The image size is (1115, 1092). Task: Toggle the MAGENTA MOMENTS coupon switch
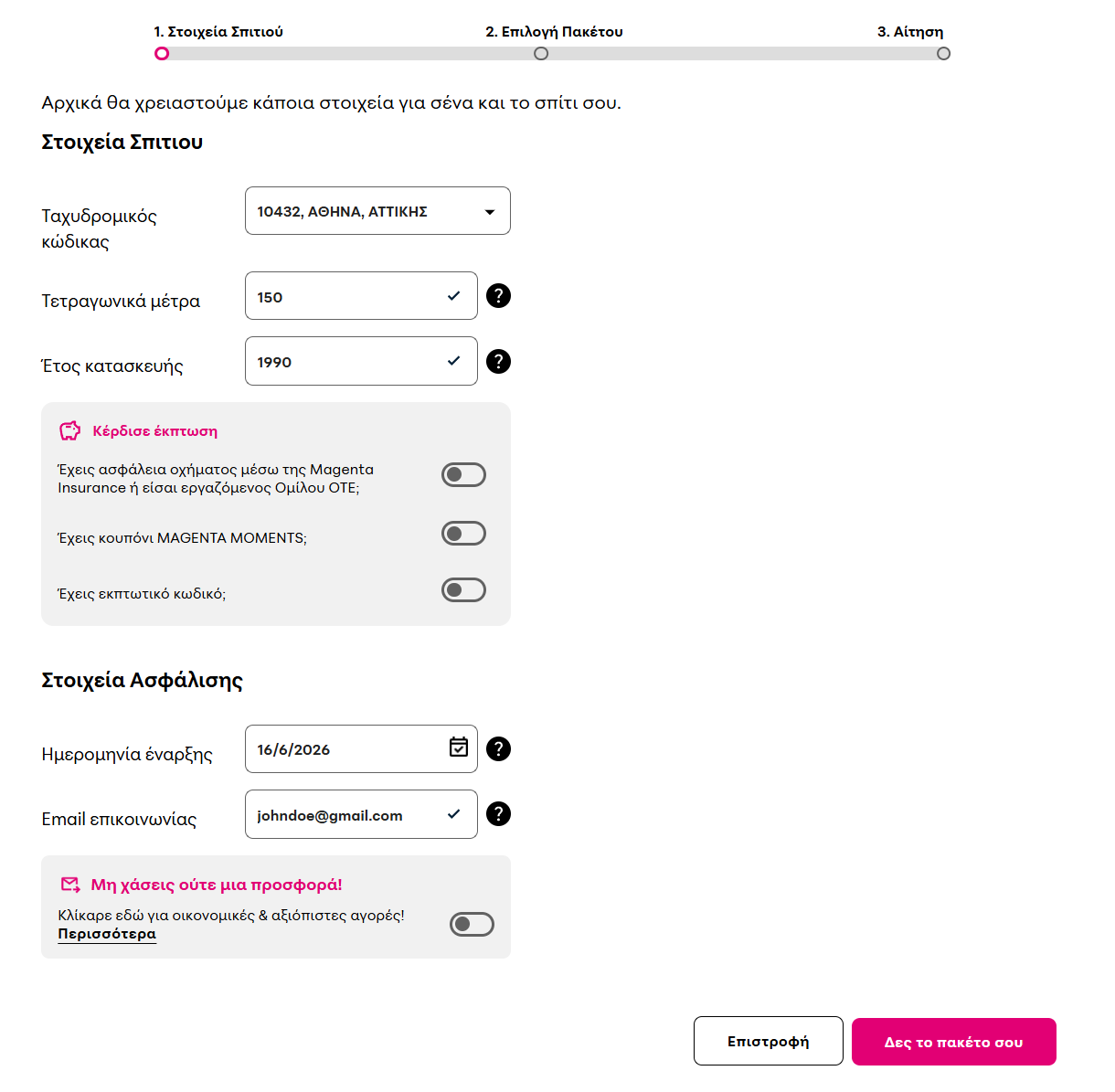click(463, 534)
